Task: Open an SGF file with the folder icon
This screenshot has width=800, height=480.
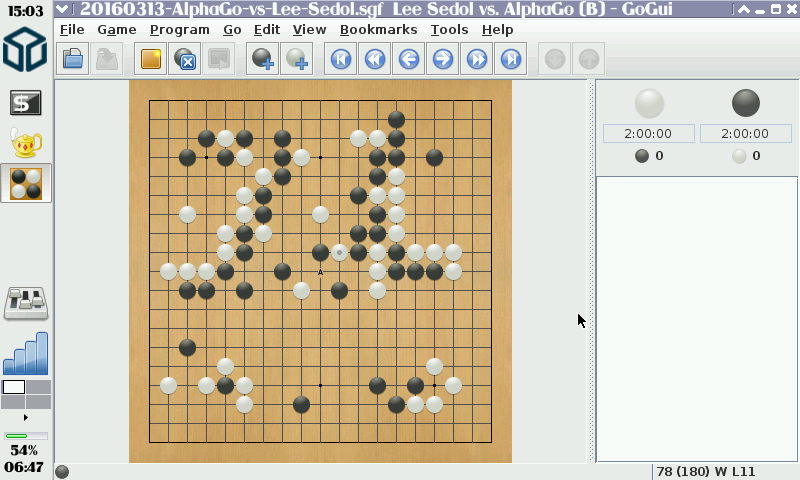Action: point(73,59)
